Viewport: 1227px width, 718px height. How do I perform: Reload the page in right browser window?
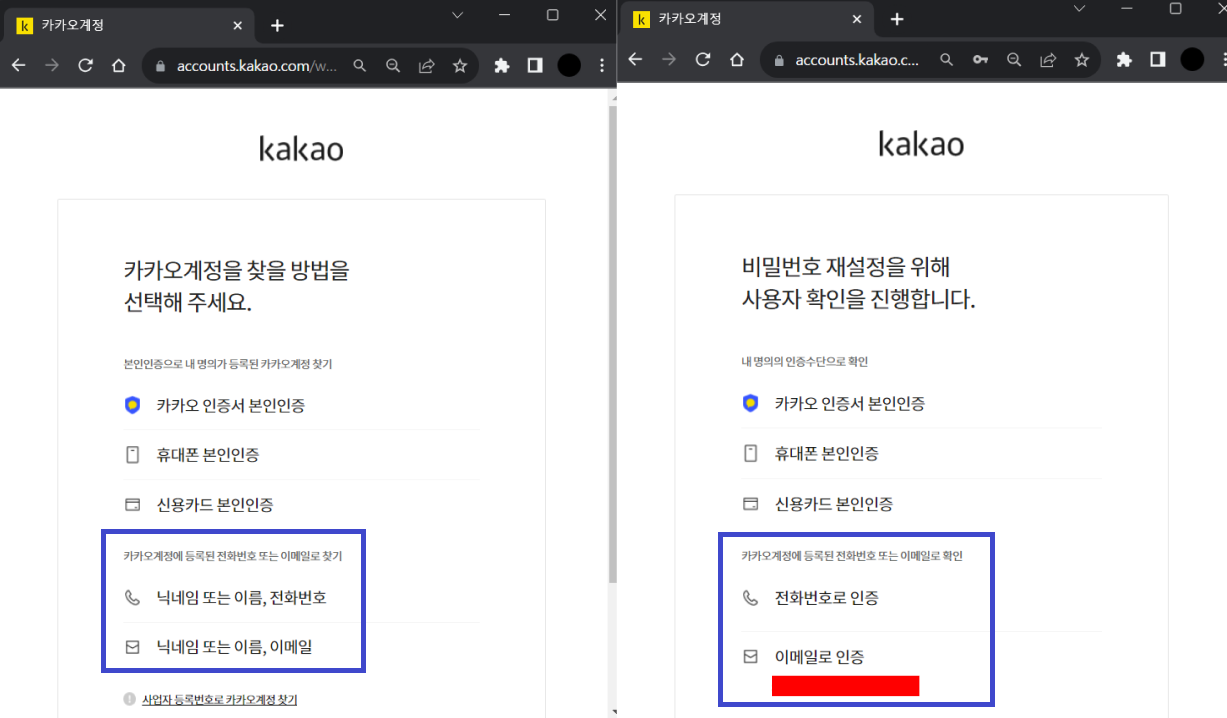coord(703,60)
